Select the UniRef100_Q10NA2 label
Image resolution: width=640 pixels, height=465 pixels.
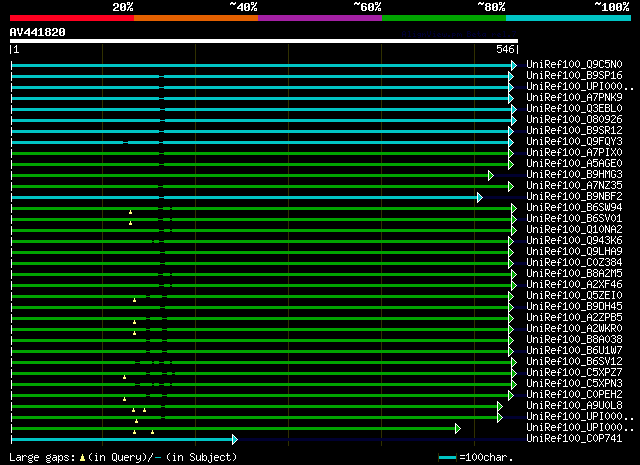[574, 229]
